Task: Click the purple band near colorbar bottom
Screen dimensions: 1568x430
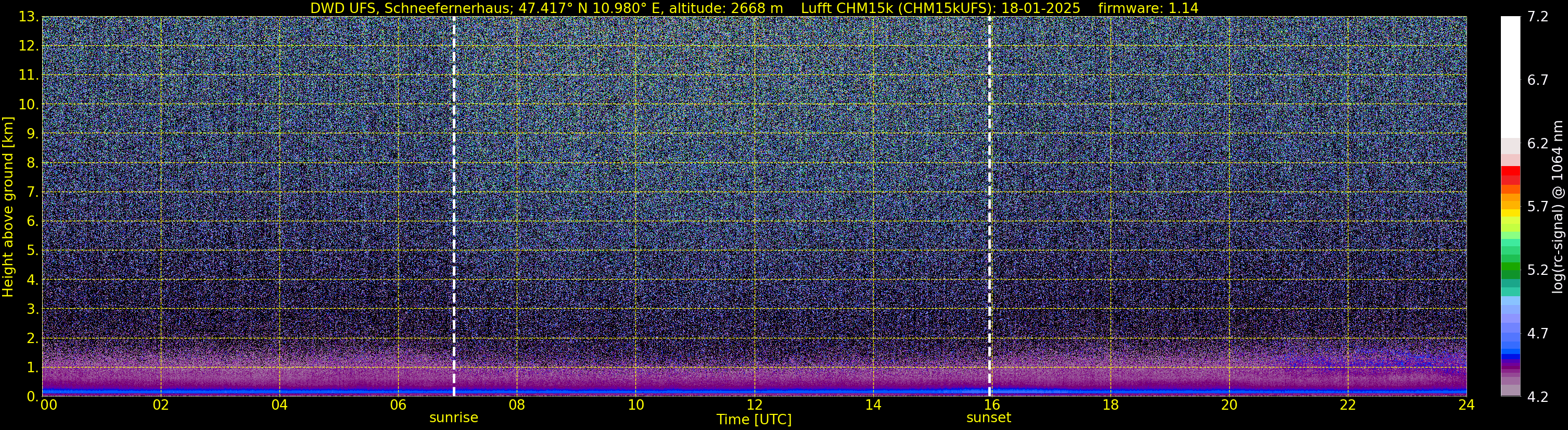Action: (1510, 370)
